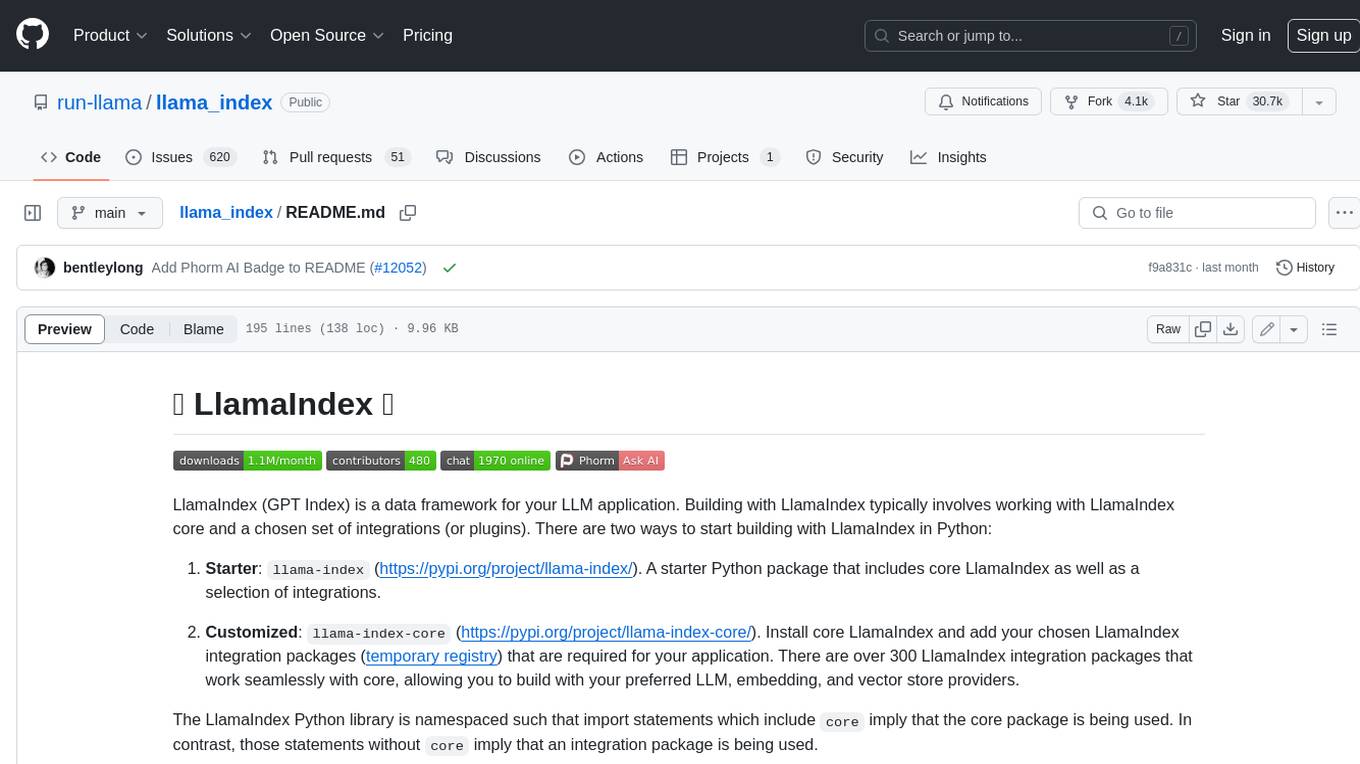Open the file History
Viewport: 1360px width, 764px height.
pyautogui.click(x=1305, y=268)
